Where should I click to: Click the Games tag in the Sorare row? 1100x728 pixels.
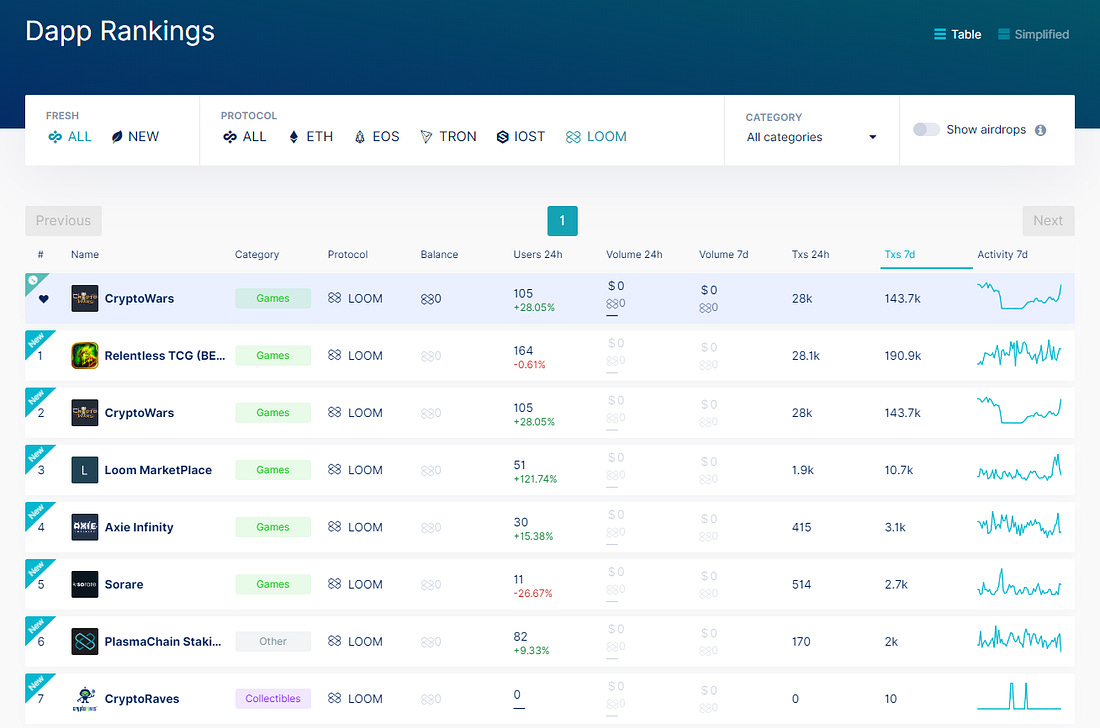273,584
